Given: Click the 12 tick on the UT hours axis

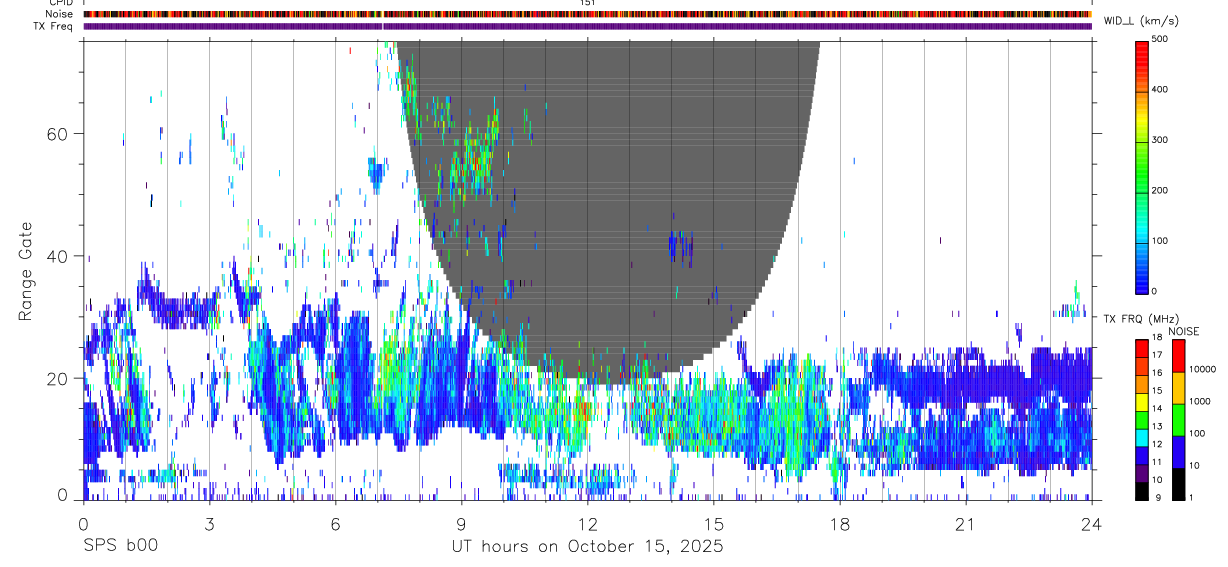Looking at the screenshot, I should [x=587, y=524].
